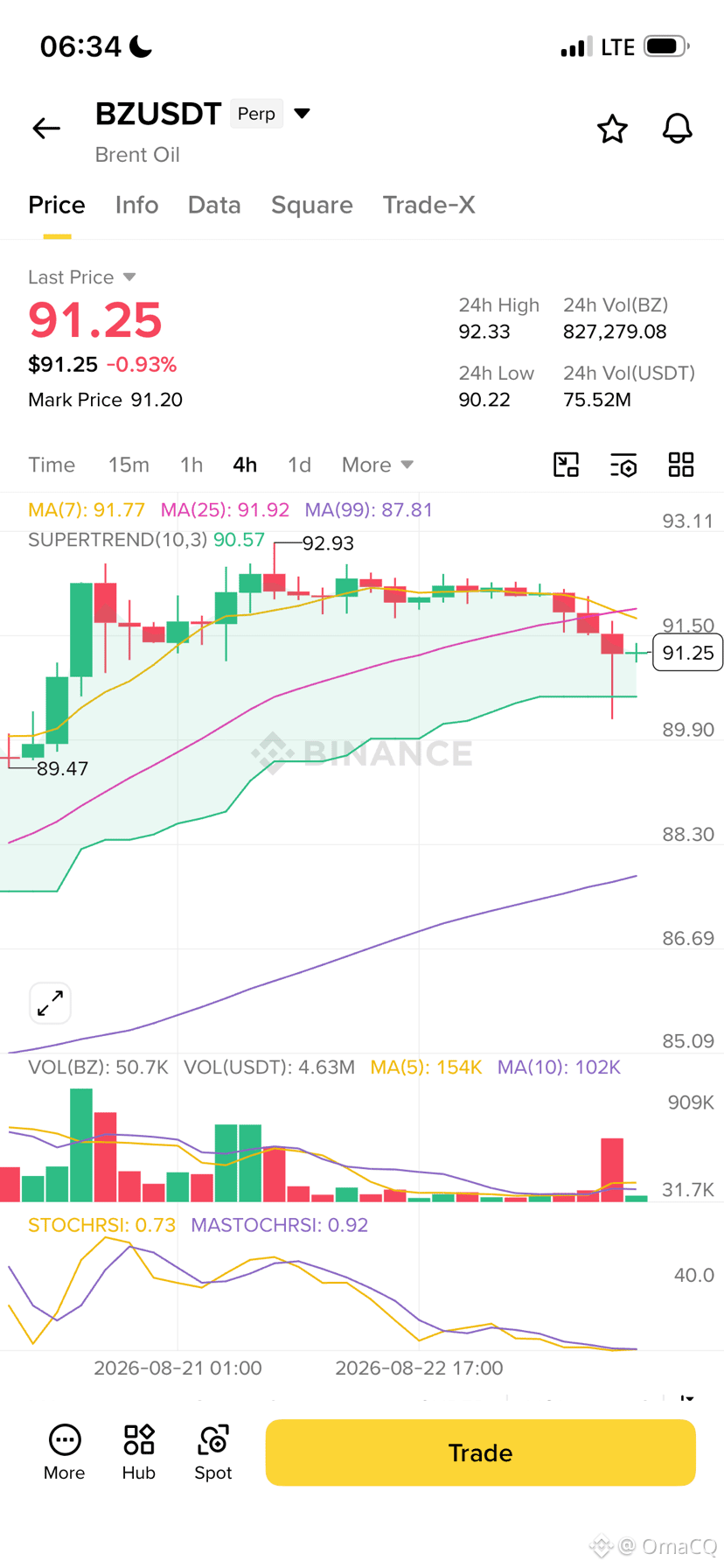Expand the BZUSDT pair selector arrow
This screenshot has width=724, height=1568.
pyautogui.click(x=302, y=114)
